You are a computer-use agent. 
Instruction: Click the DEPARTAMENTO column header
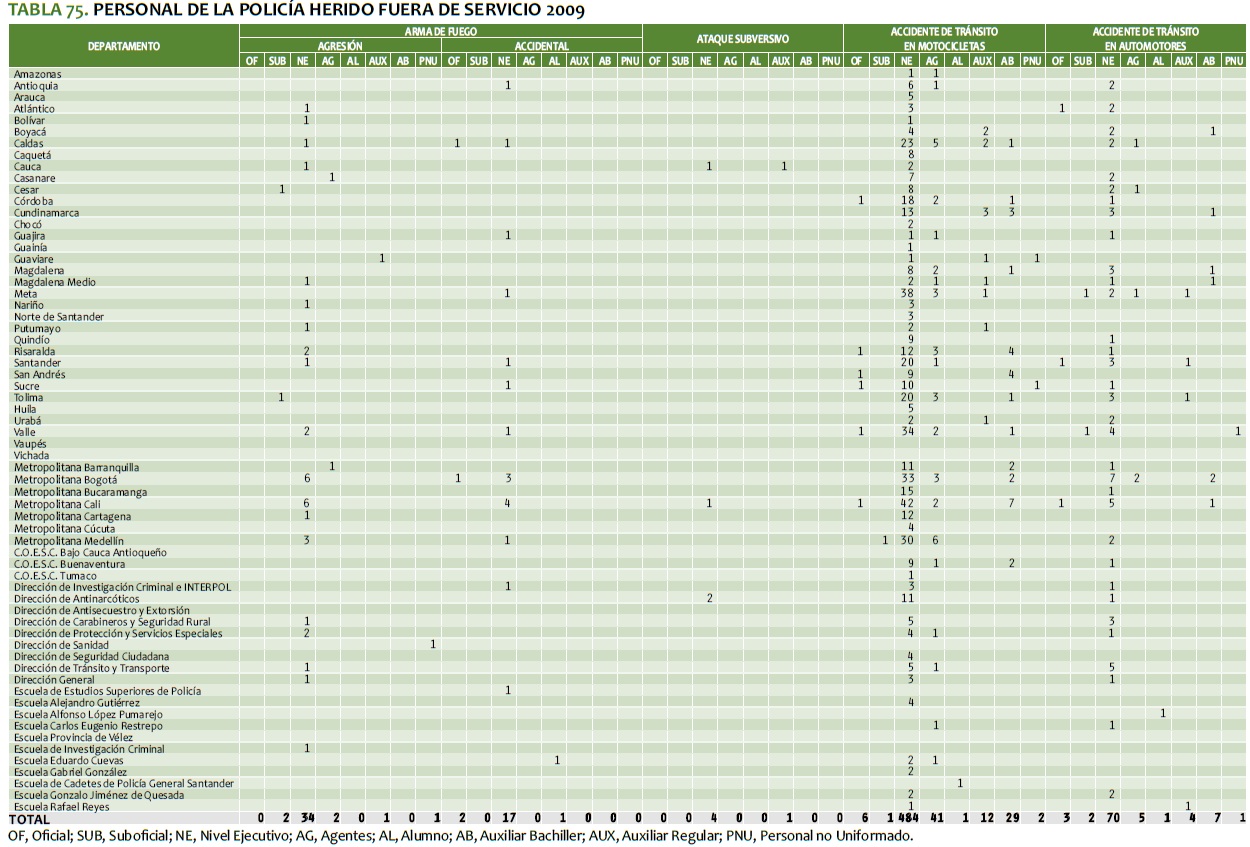pyautogui.click(x=124, y=46)
